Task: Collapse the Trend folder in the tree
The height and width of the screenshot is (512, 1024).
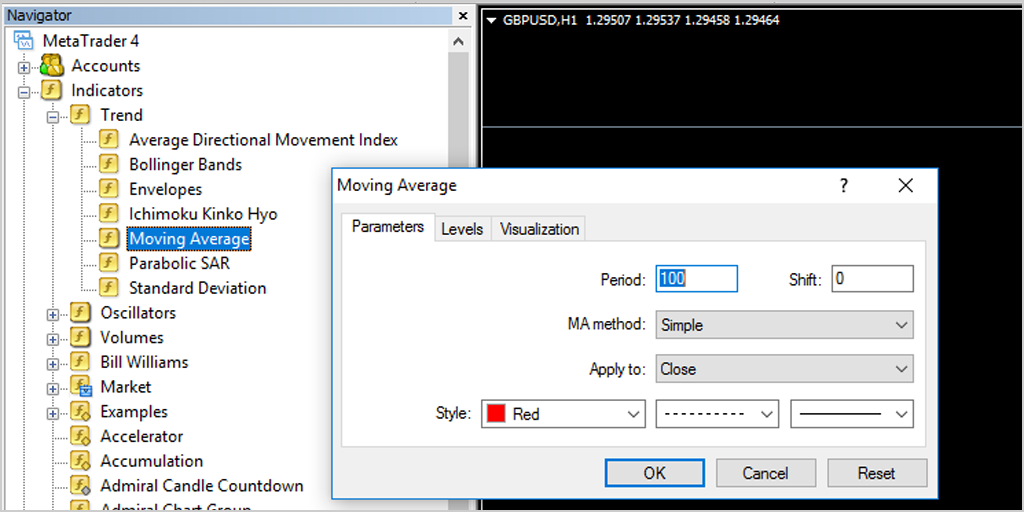Action: click(53, 116)
